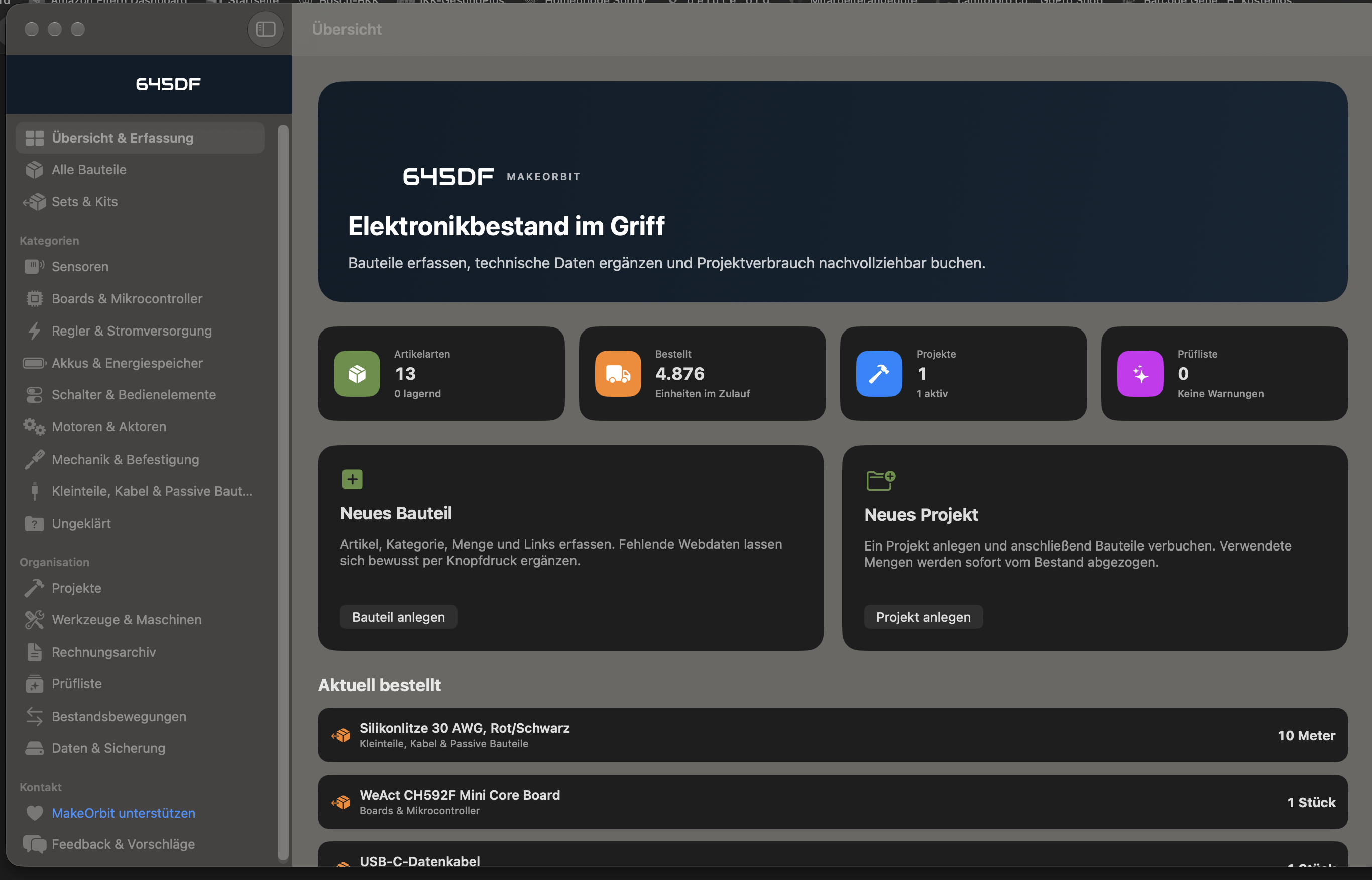Click the blue Projekte hammer tile icon

click(879, 374)
